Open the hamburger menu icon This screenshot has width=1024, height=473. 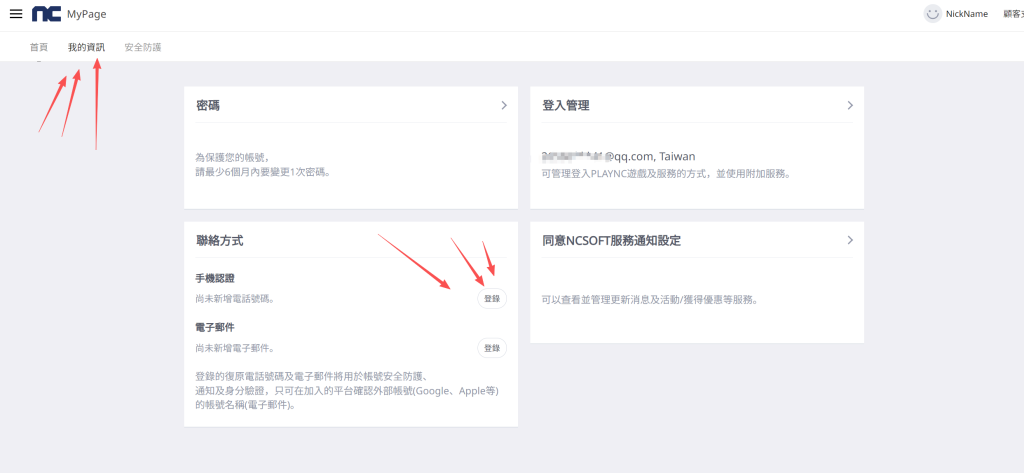tap(16, 14)
